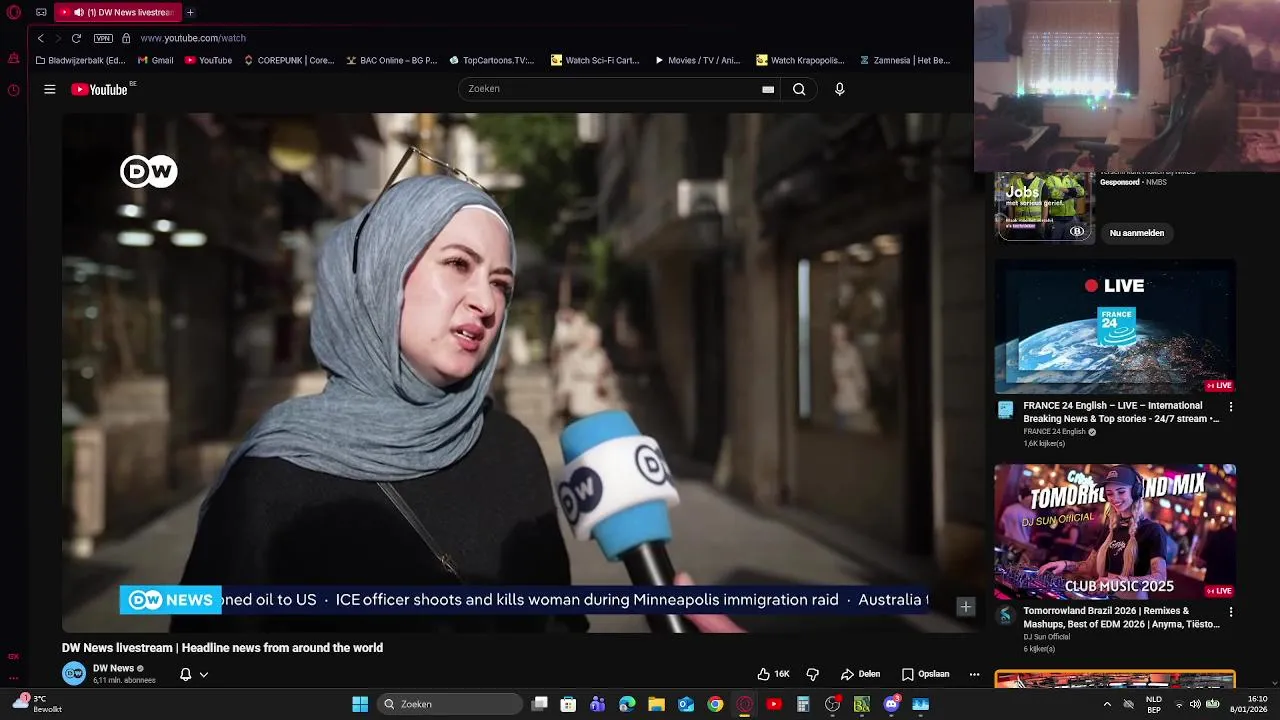
Task: Reload the current page
Action: (76, 38)
